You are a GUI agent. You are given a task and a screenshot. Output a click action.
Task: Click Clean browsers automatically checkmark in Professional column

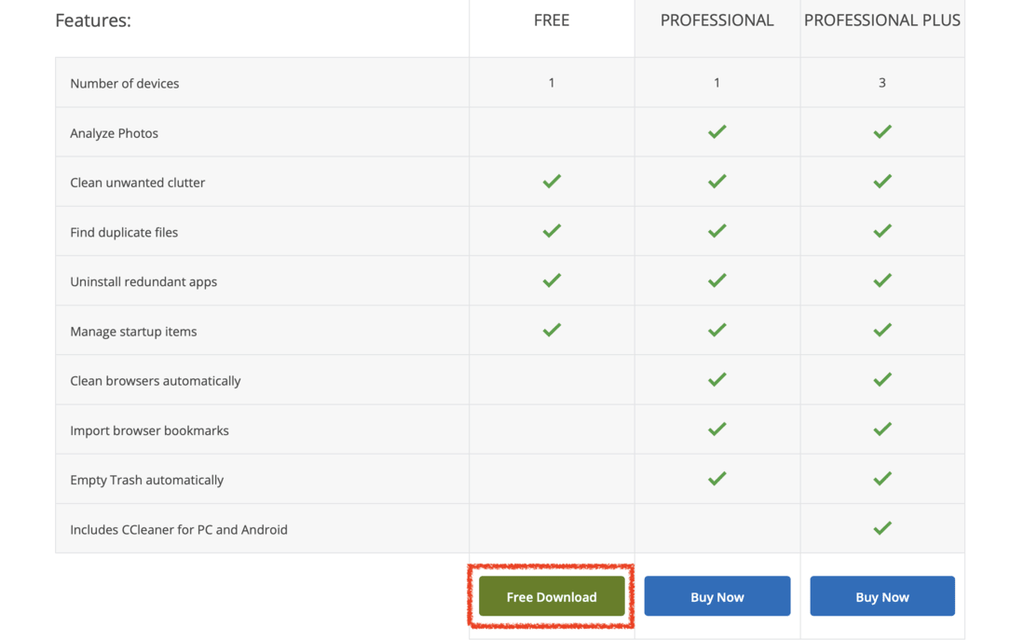point(717,380)
